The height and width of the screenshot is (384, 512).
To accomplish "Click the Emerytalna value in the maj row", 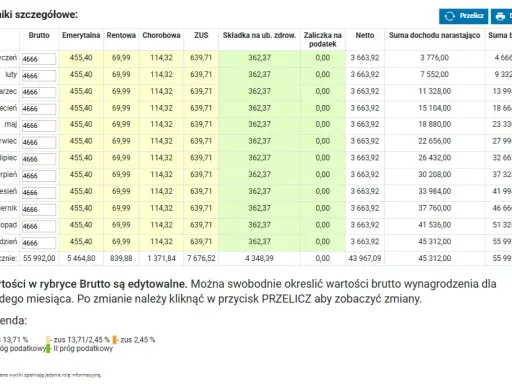I will coord(81,124).
